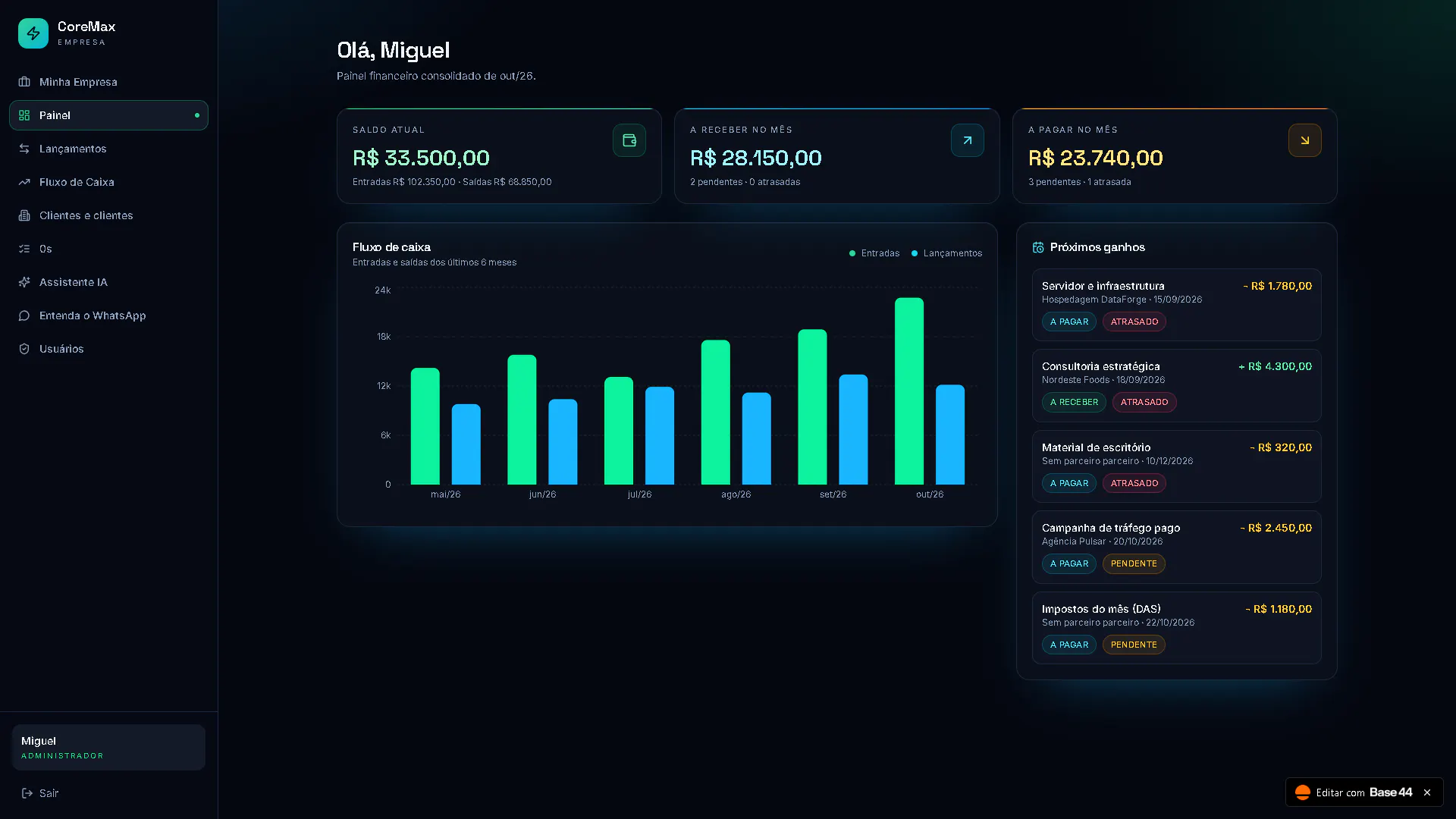This screenshot has width=1456, height=819.
Task: Click the green out/26 bar
Action: tap(909, 391)
